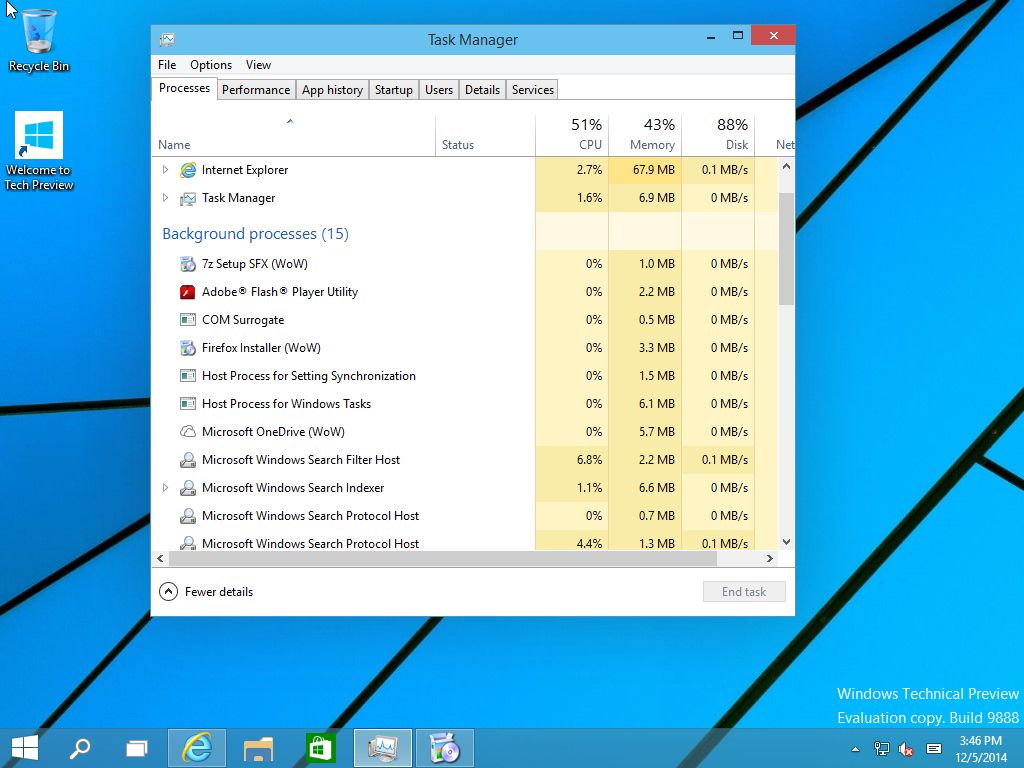Click the horizontal scrollbar left arrow
This screenshot has width=1024, height=768.
[161, 558]
